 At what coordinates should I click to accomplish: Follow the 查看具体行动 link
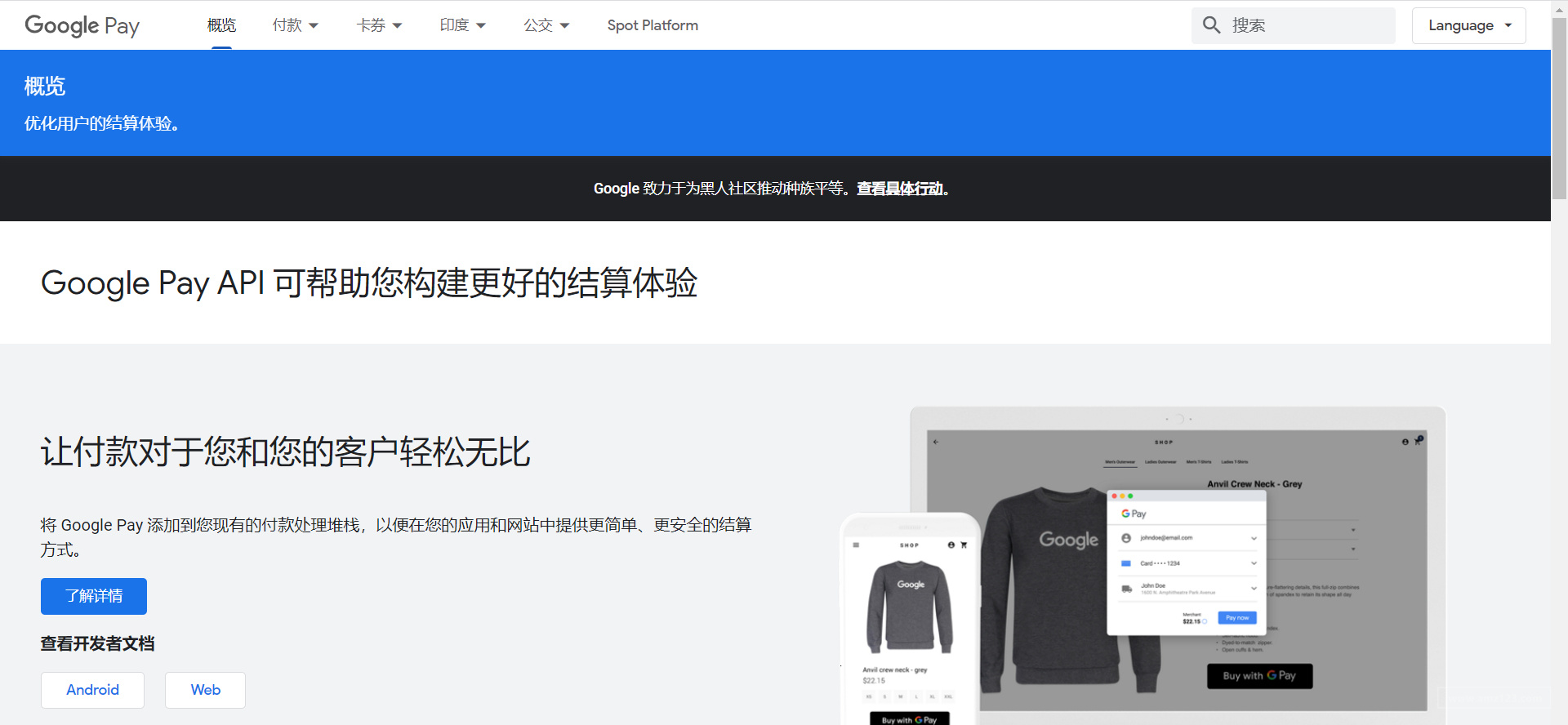[x=900, y=189]
